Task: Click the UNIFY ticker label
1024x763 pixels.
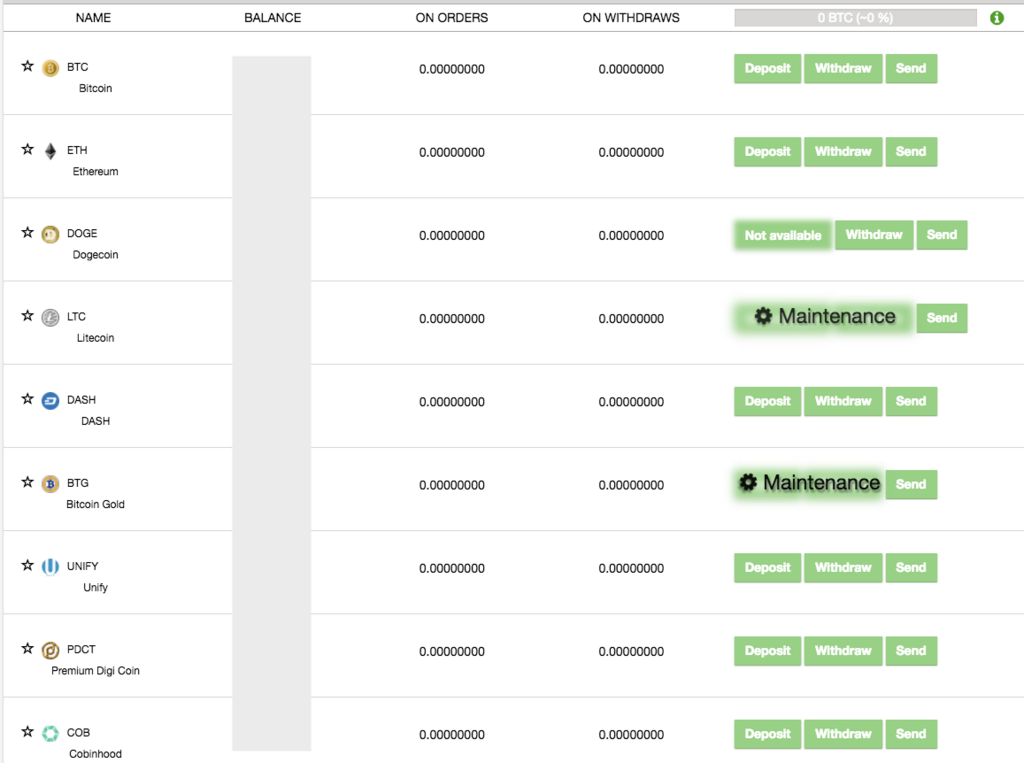Action: (x=82, y=566)
